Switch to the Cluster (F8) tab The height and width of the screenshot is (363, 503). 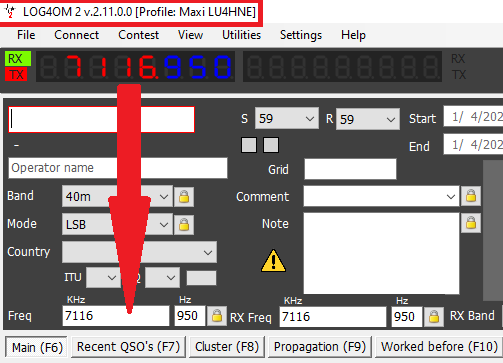pyautogui.click(x=227, y=347)
